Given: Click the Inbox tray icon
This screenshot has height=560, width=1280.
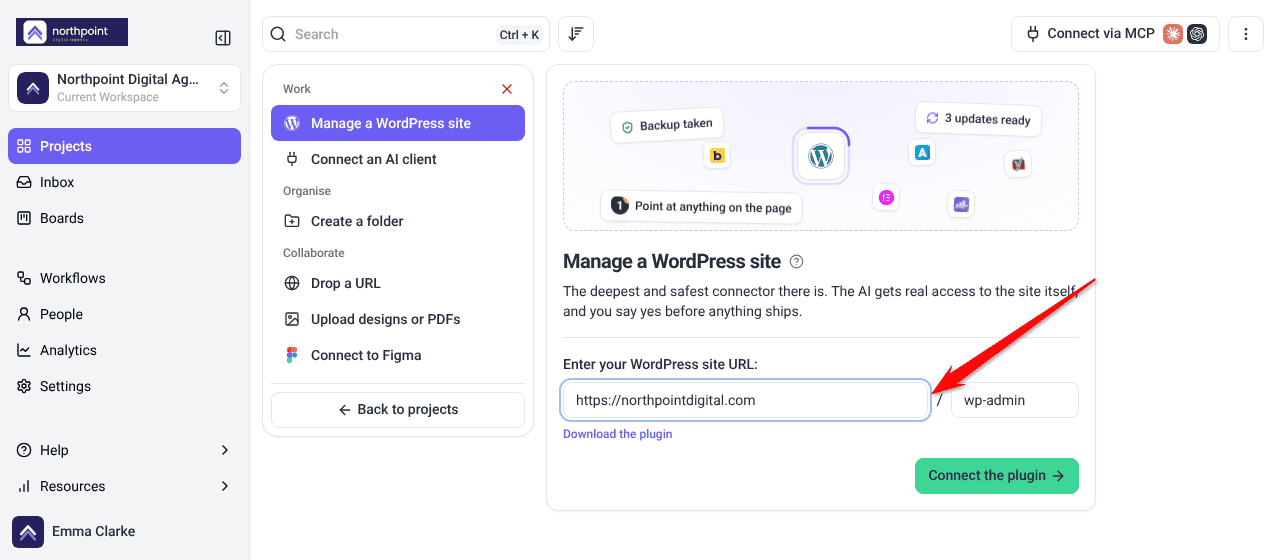Looking at the screenshot, I should pyautogui.click(x=24, y=182).
